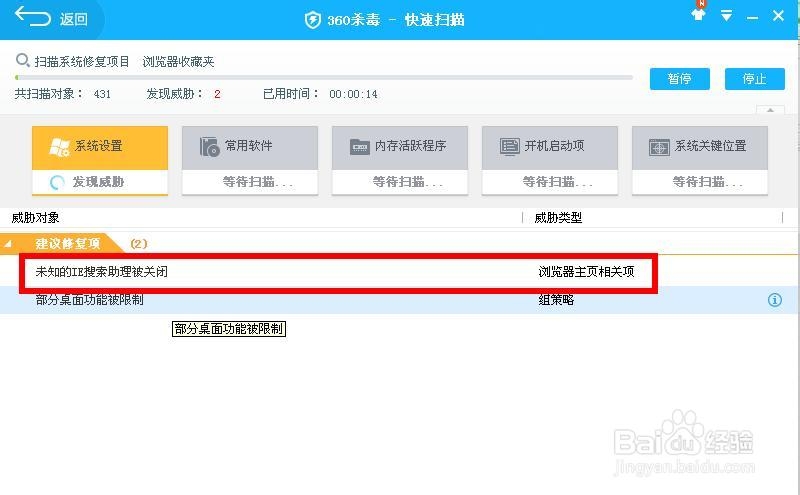Click the 威胁对象 column header
Image resolution: width=800 pixels, height=495 pixels.
[x=36, y=218]
